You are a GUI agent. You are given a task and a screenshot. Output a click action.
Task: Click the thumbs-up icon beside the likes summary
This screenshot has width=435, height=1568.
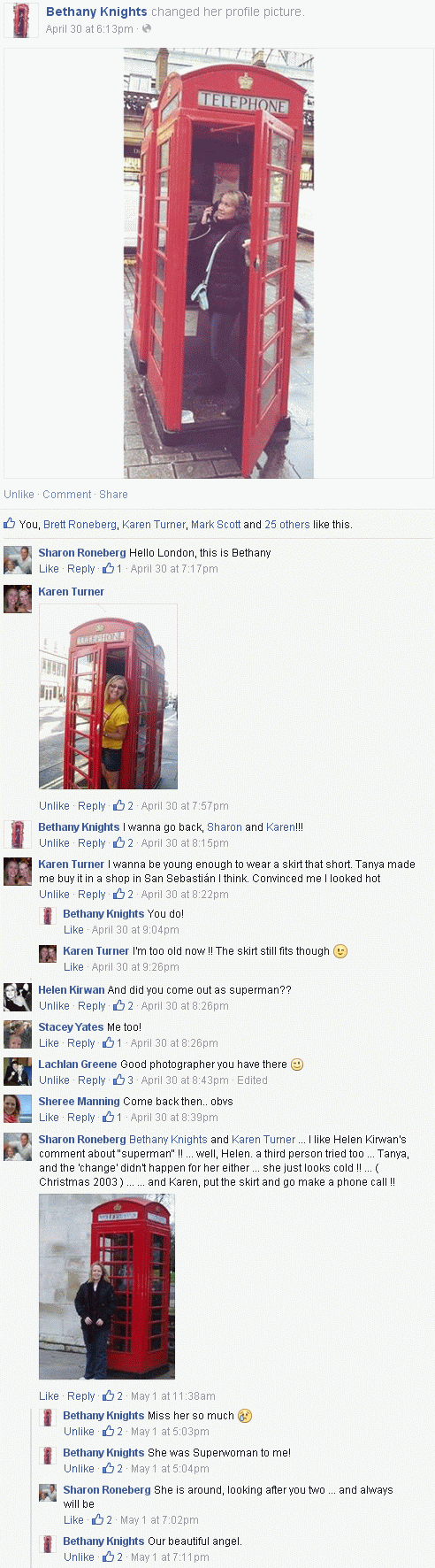pyautogui.click(x=10, y=523)
